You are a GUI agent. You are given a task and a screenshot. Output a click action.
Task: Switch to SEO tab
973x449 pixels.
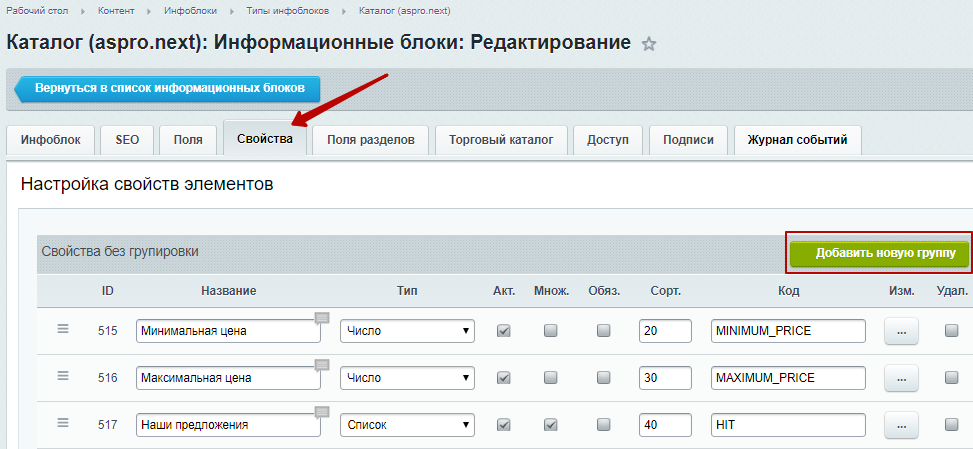click(x=127, y=140)
